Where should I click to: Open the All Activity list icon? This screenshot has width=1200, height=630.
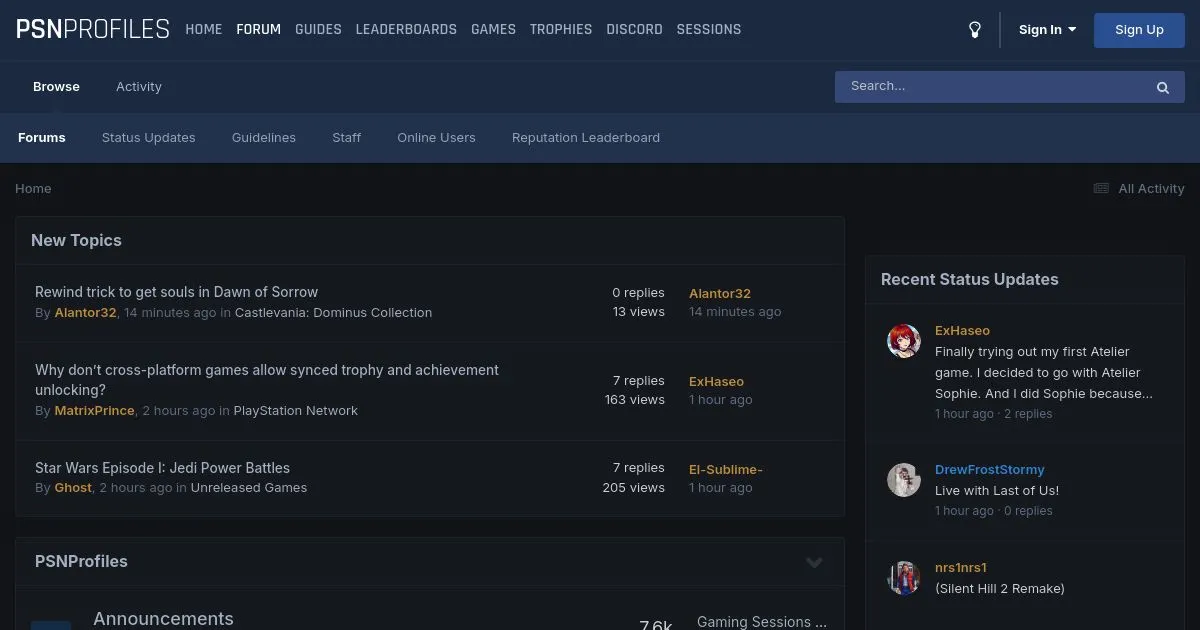coord(1101,188)
